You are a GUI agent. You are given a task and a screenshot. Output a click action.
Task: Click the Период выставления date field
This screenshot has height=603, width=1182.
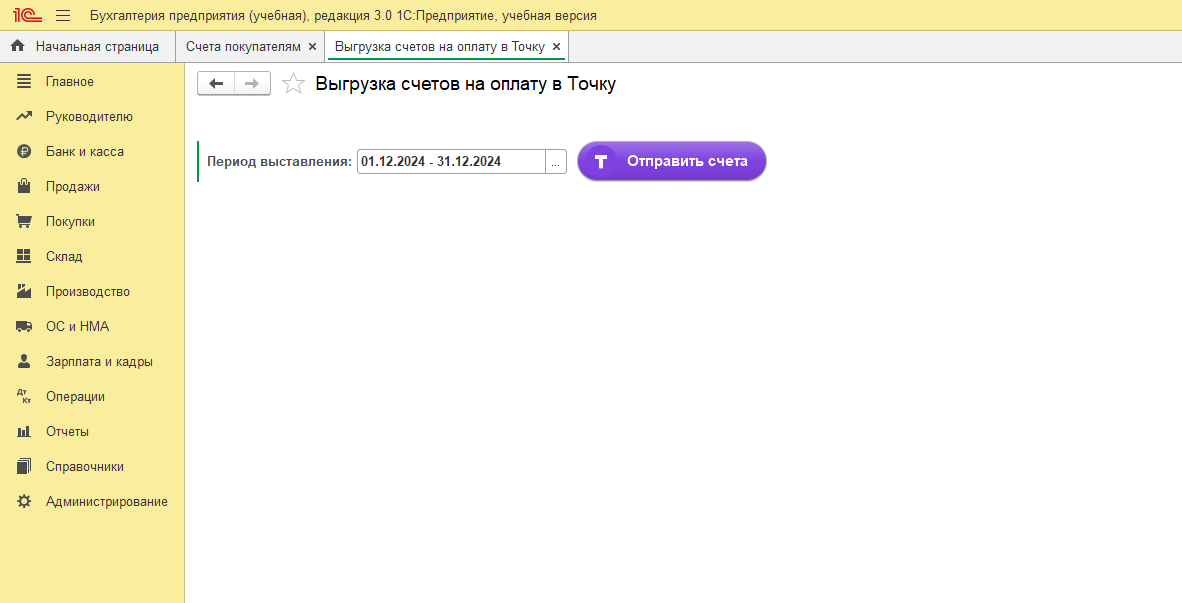[450, 161]
